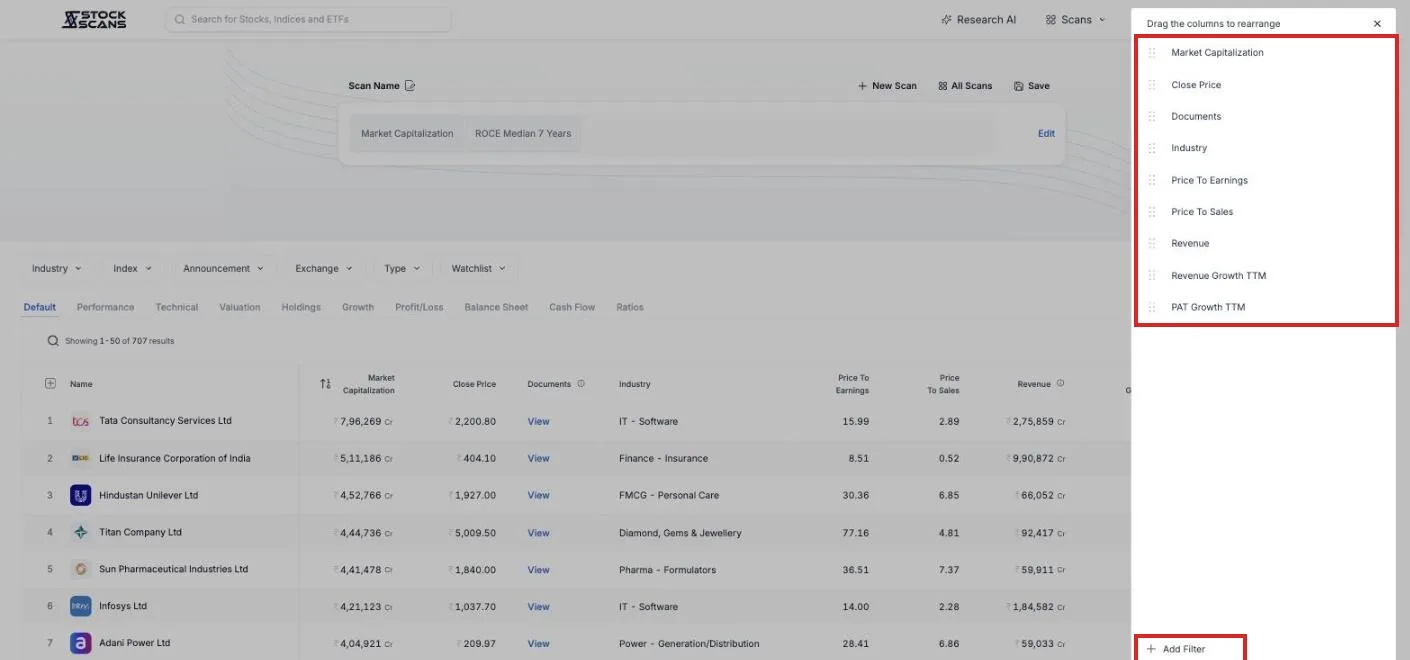This screenshot has height=660, width=1410.
Task: Click the Price To Earnings column header
Action: tap(852, 384)
